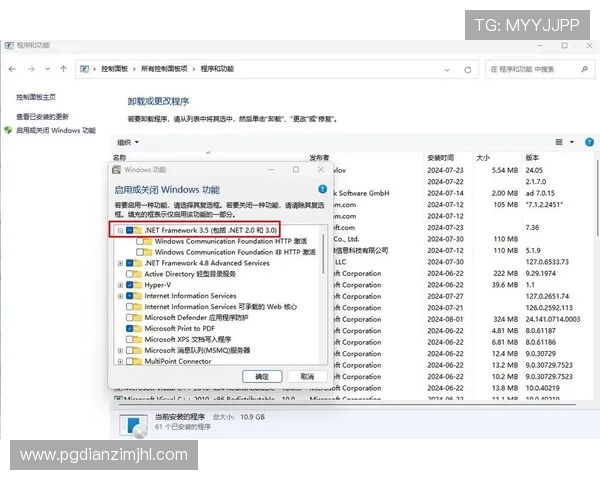Check Microsoft 消息队列(MSMQ)服务器 checkbox
The height and width of the screenshot is (480, 600).
(129, 350)
